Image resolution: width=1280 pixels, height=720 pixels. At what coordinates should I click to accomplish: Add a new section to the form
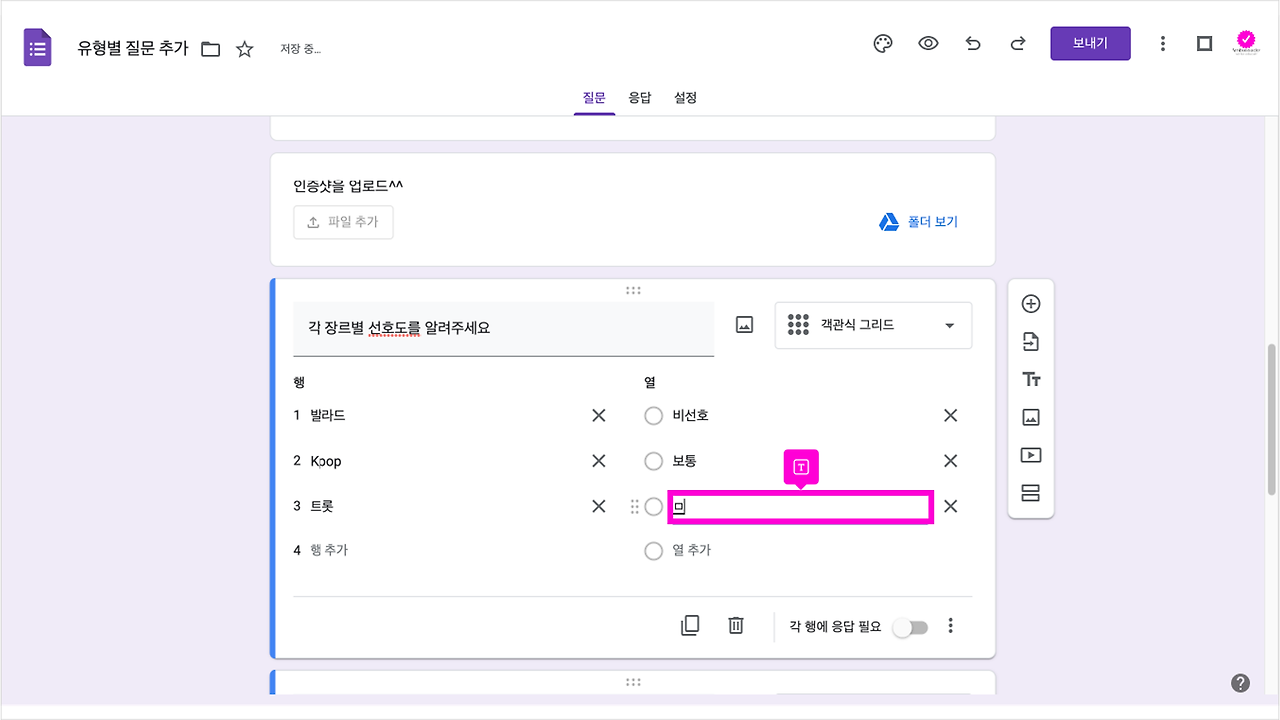[1031, 493]
